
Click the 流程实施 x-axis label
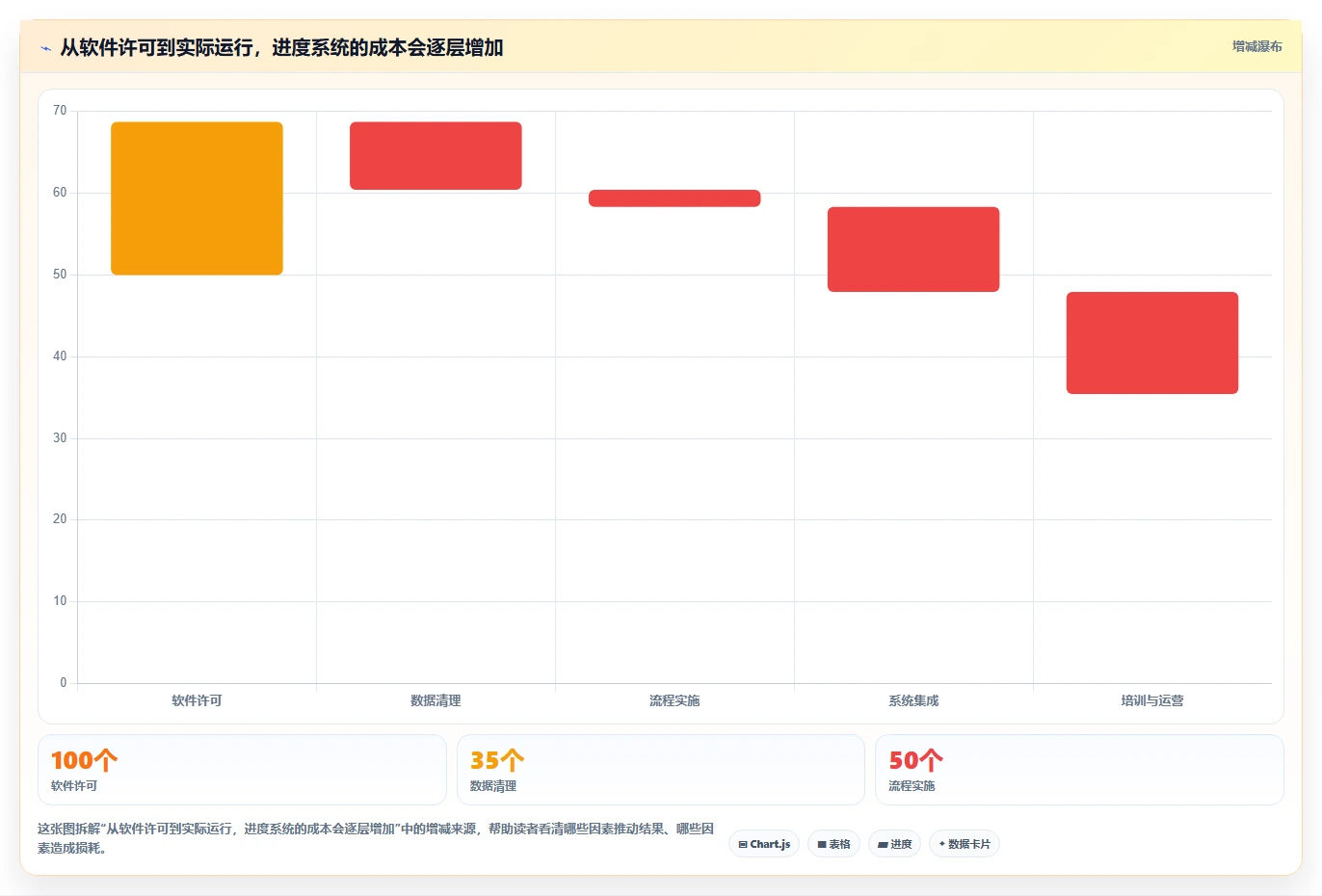(x=674, y=700)
